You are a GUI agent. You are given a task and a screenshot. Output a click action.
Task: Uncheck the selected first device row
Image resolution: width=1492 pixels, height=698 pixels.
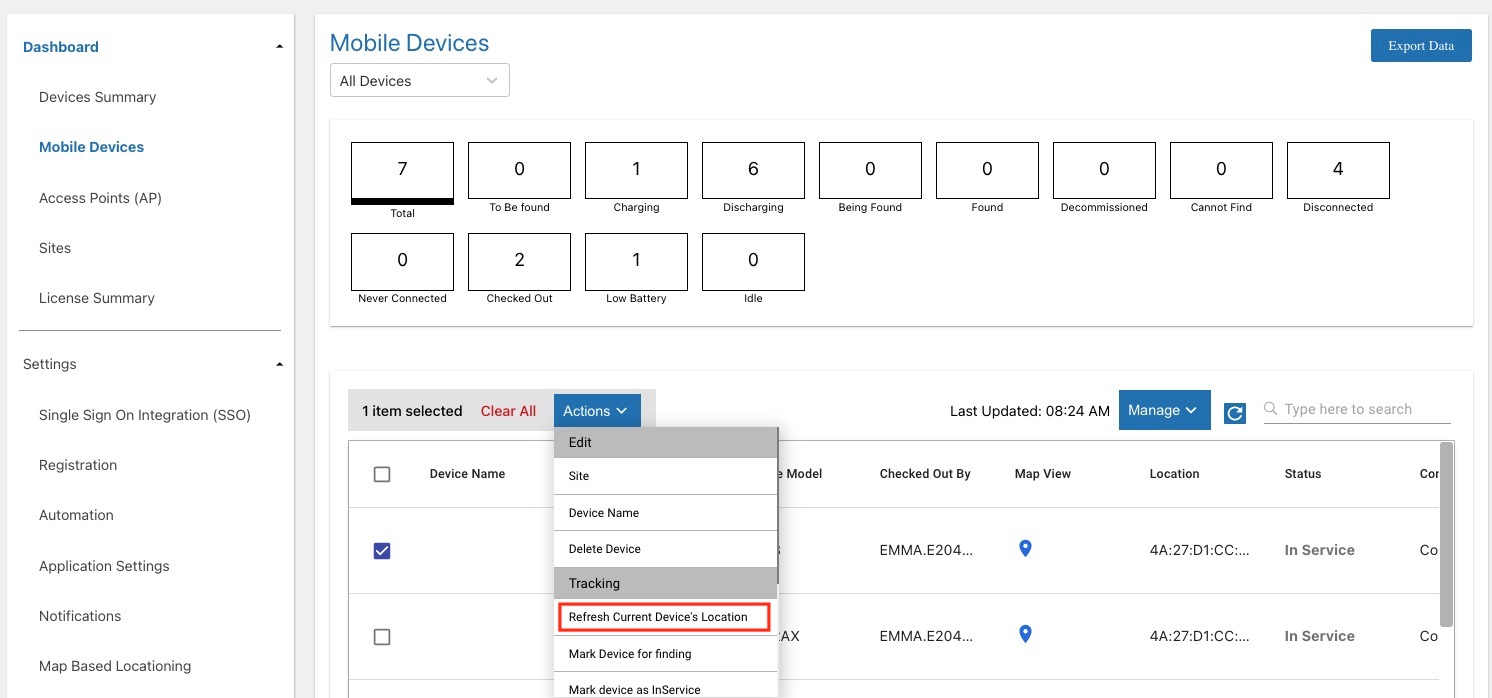[382, 551]
